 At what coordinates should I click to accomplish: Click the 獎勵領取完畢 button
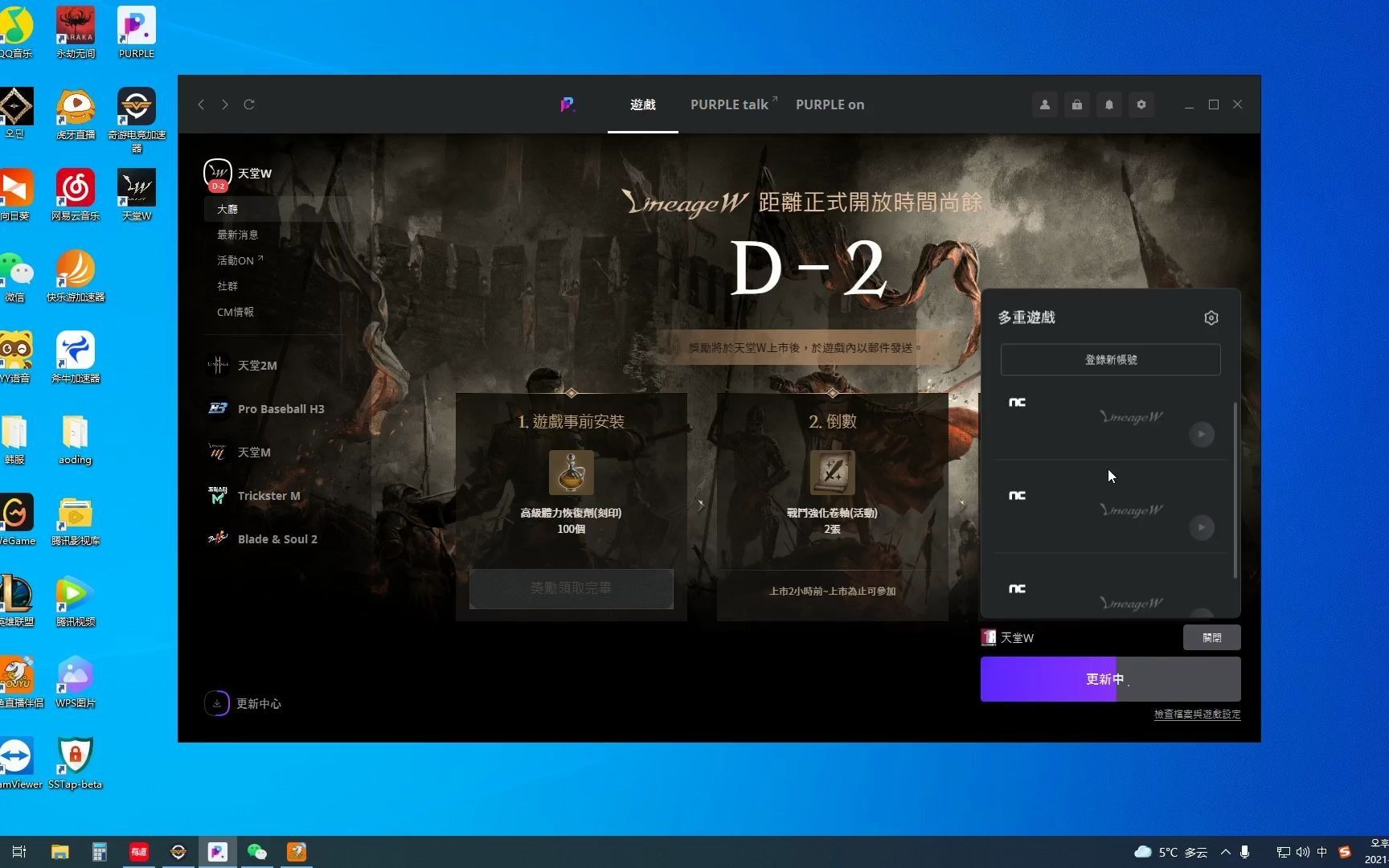(572, 588)
